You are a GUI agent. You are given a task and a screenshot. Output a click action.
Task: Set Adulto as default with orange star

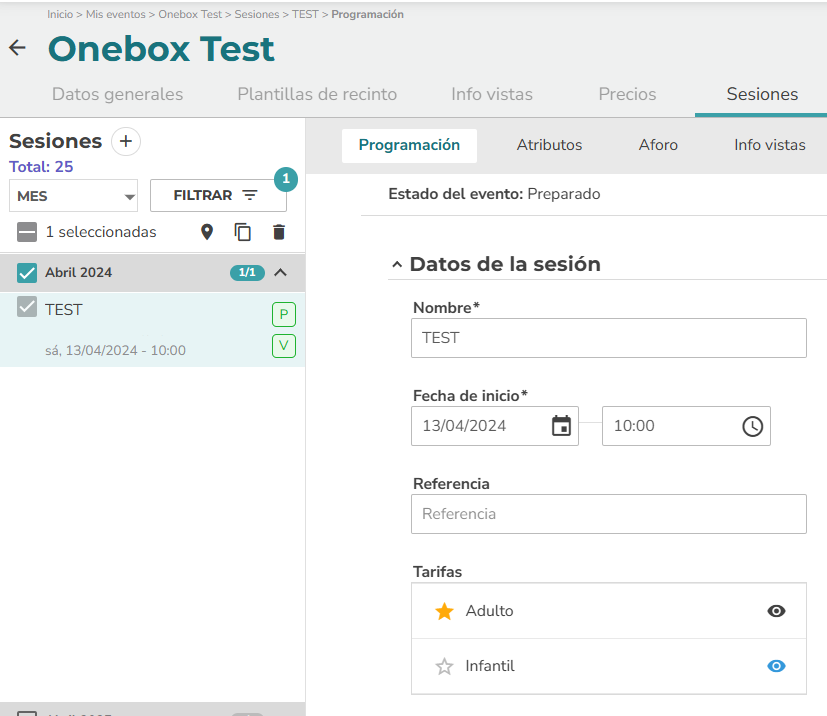[444, 611]
